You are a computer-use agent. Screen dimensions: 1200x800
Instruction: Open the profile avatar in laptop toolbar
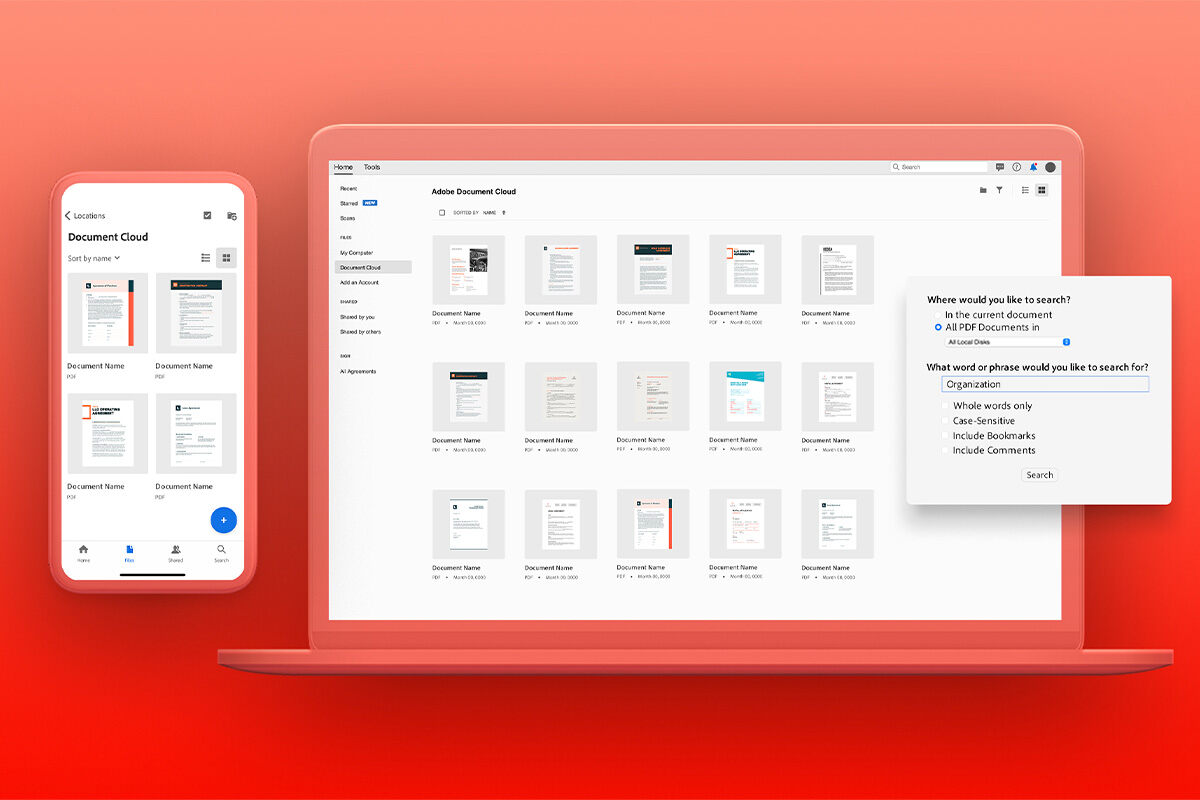(x=1050, y=167)
